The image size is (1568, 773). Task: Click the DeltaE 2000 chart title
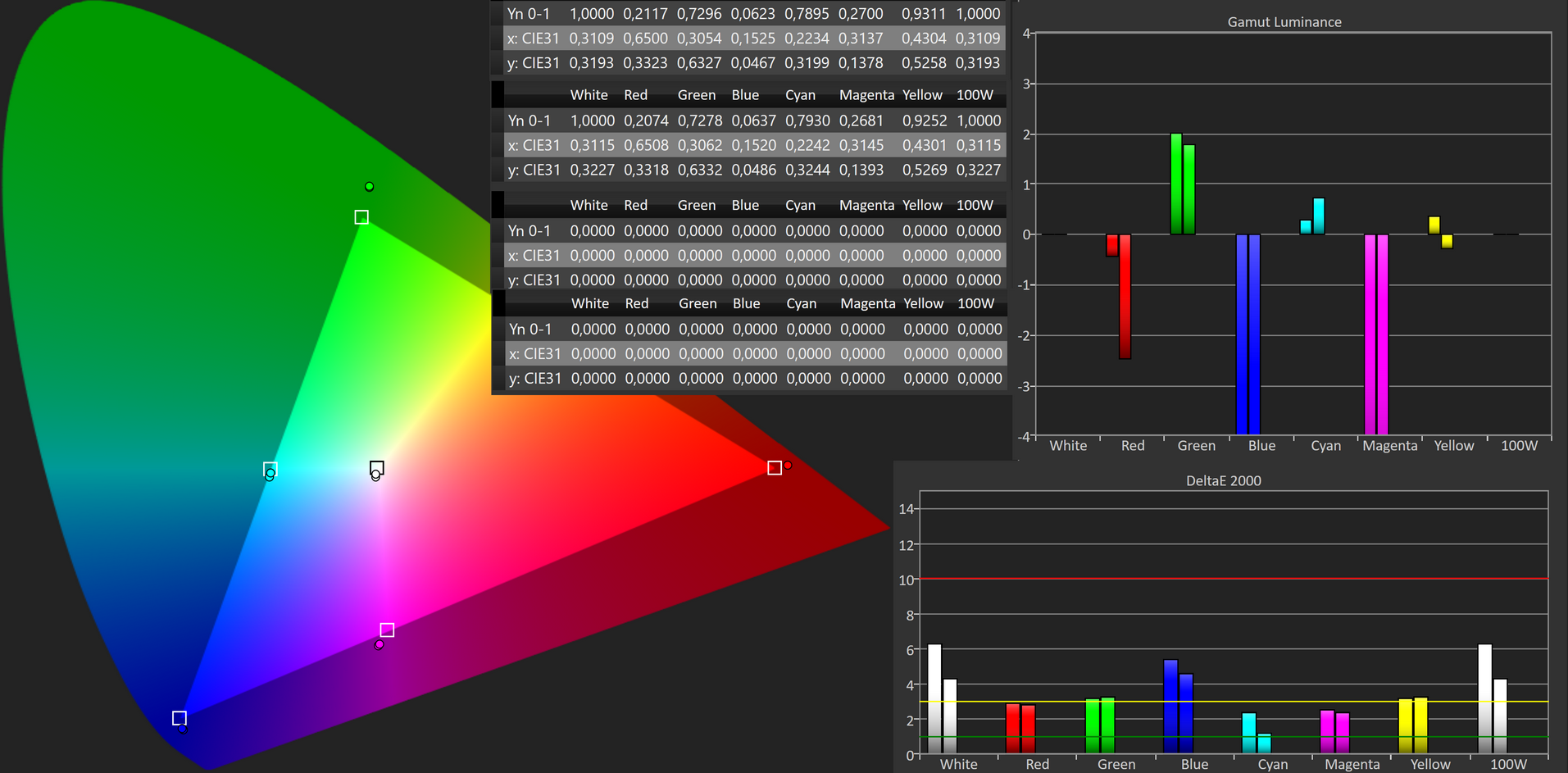[x=1223, y=481]
